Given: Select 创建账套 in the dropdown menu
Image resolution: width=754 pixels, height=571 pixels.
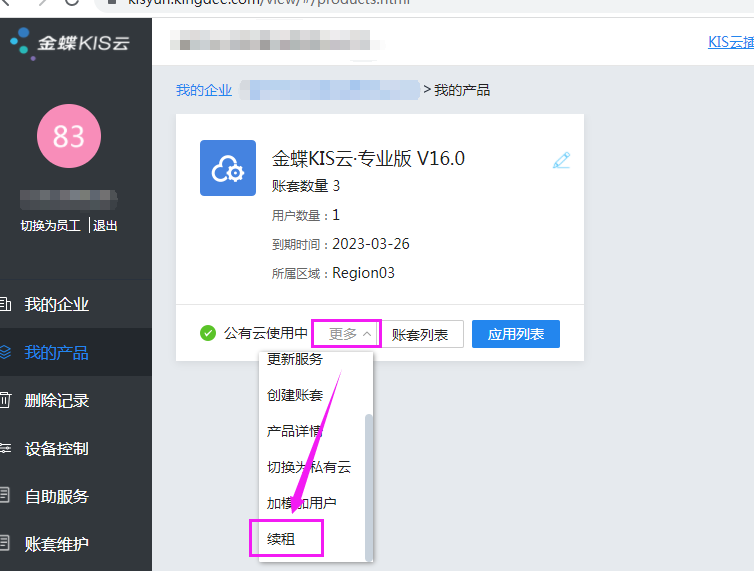Looking at the screenshot, I should [x=295, y=395].
